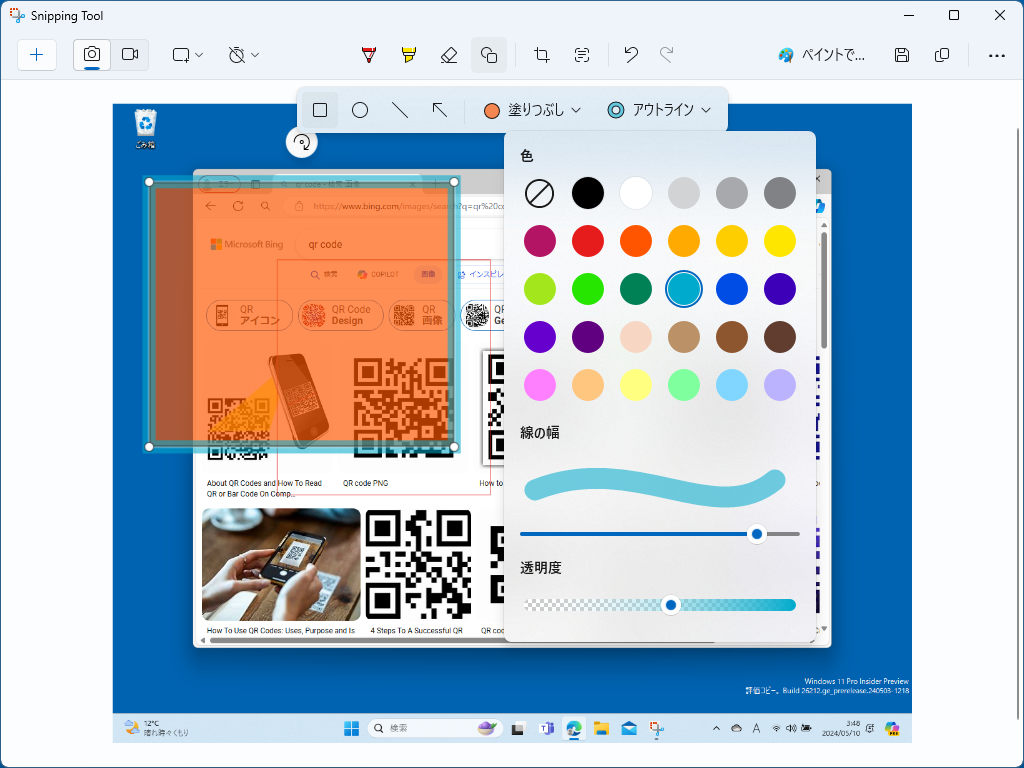Pick the lavender pastel swatch
Viewport: 1024px width, 768px height.
click(780, 385)
